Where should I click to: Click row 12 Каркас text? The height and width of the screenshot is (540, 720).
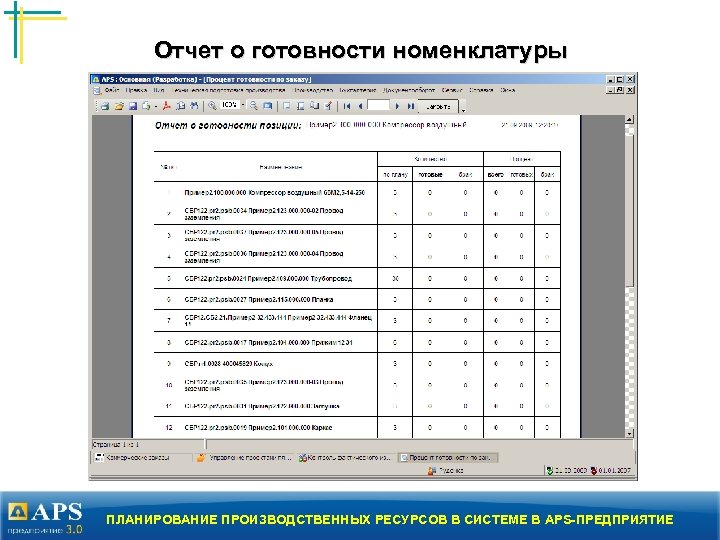pyautogui.click(x=258, y=428)
